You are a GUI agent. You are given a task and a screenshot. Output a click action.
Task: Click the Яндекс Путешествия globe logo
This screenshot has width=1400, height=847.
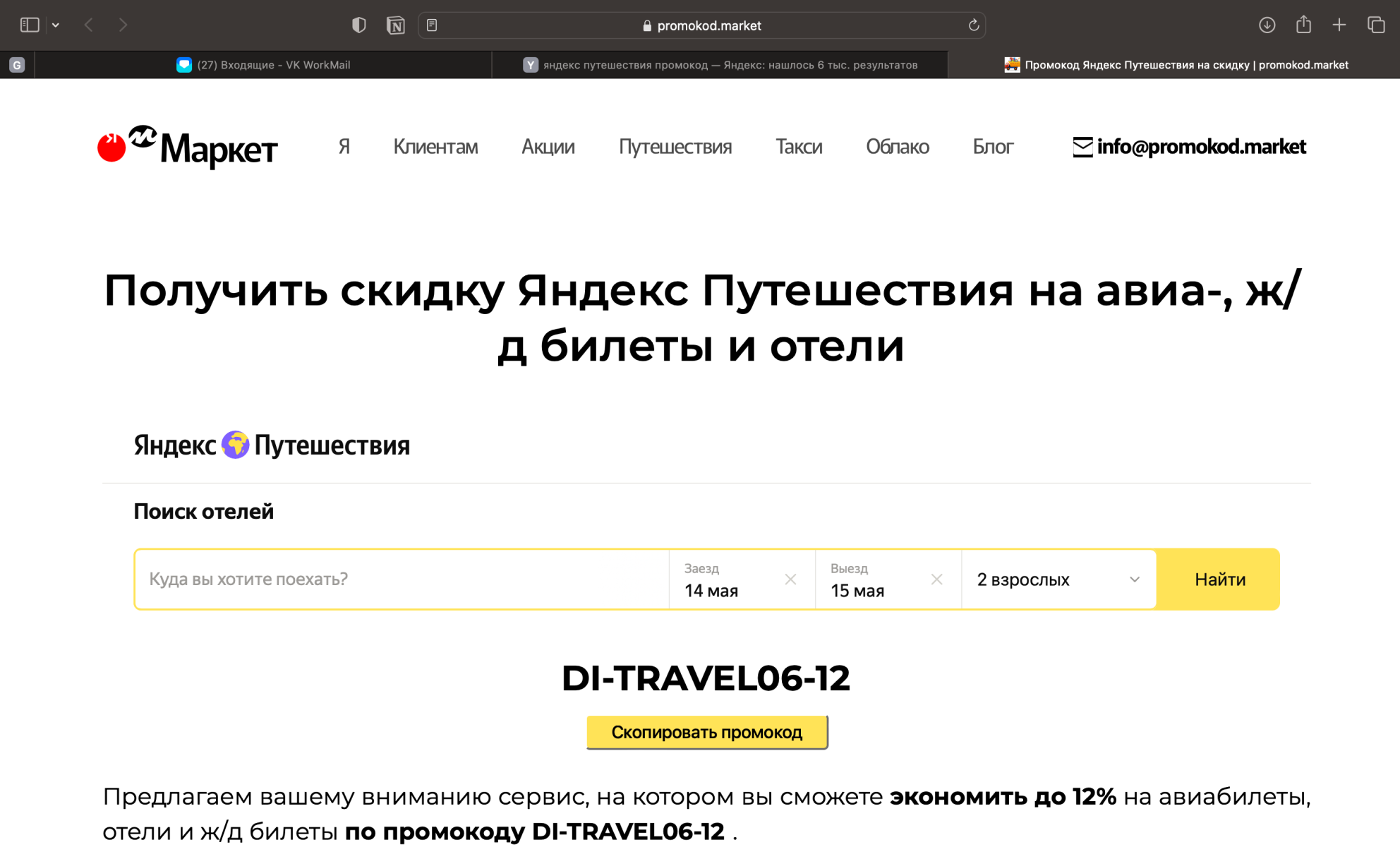[x=236, y=444]
